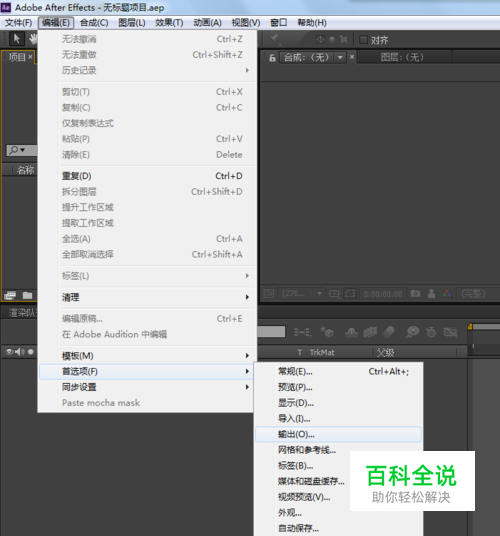Click the grid and guide options icon

coord(334,294)
